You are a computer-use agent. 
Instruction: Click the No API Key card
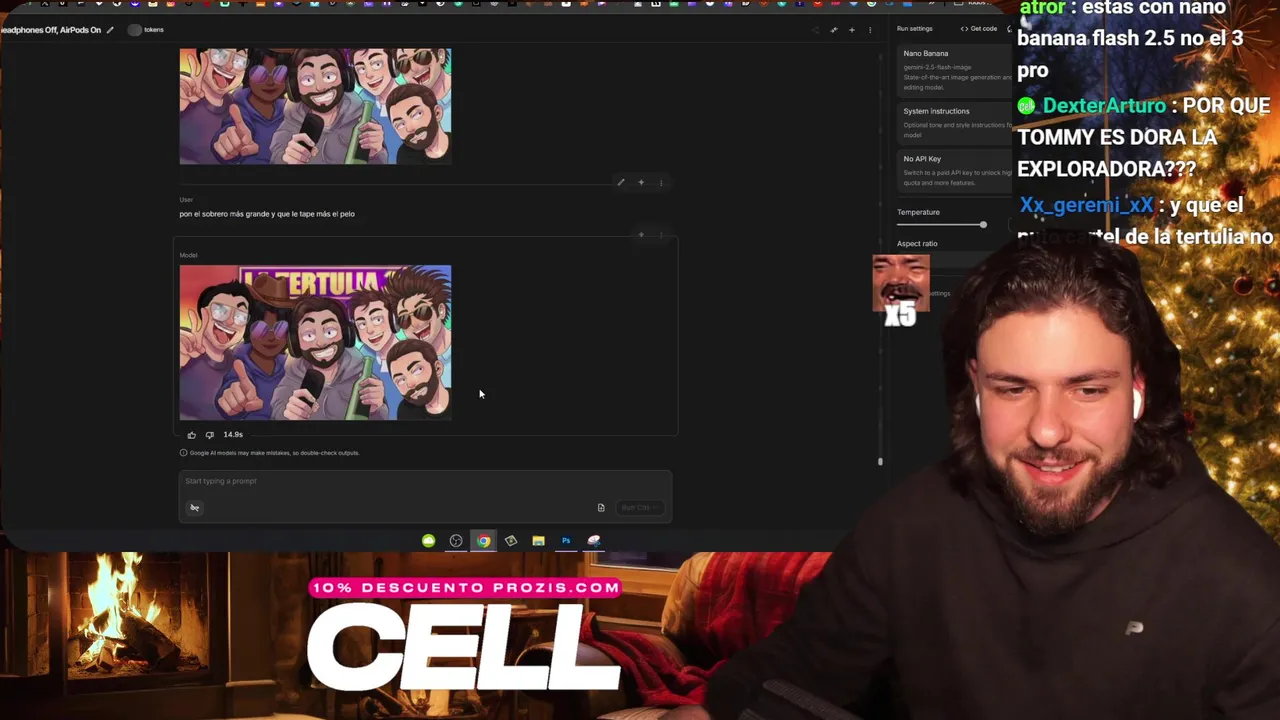point(955,170)
